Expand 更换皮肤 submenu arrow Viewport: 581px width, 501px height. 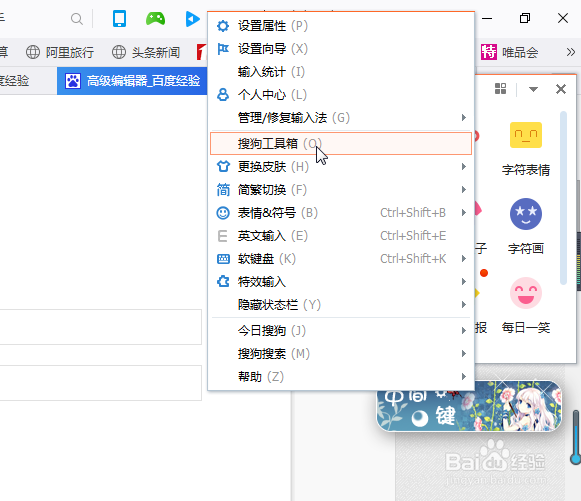point(464,166)
